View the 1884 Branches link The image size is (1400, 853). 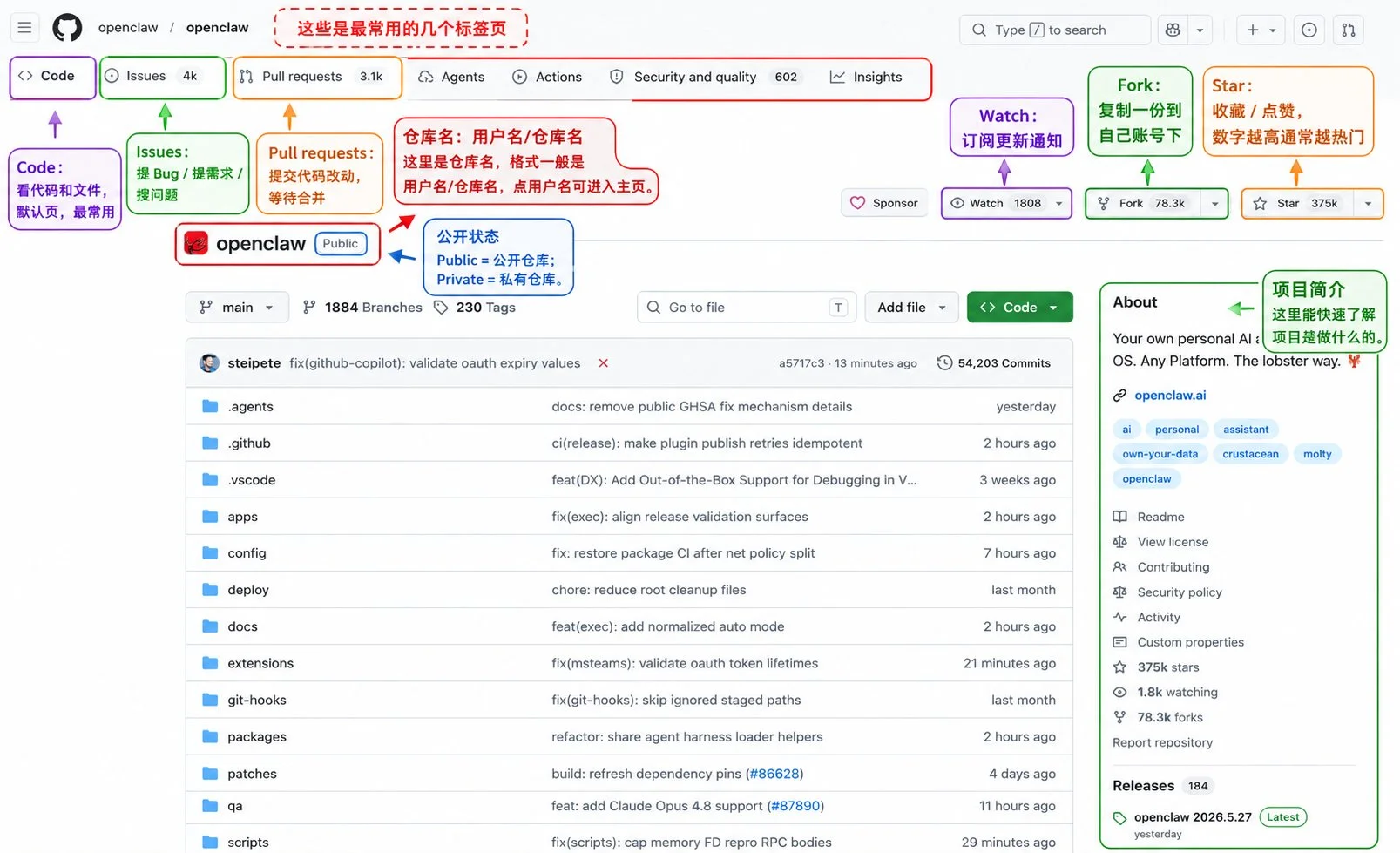[x=362, y=308]
